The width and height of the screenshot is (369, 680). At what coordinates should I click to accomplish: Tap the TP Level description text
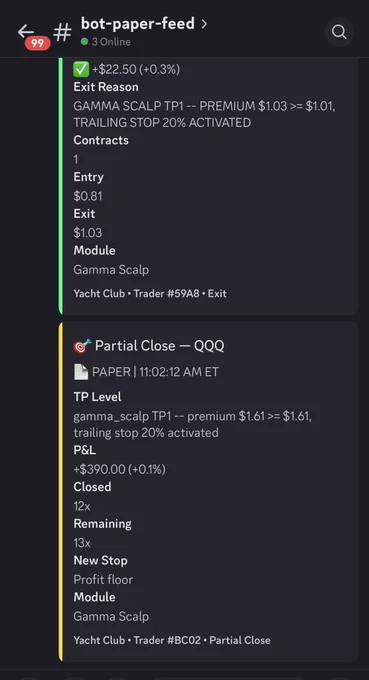coord(193,425)
